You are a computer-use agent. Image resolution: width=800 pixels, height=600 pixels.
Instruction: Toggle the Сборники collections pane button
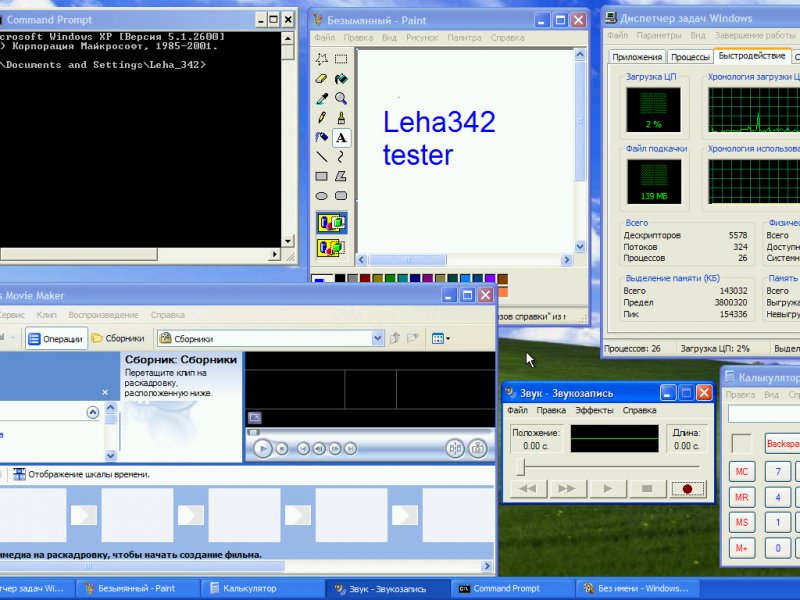coord(118,338)
